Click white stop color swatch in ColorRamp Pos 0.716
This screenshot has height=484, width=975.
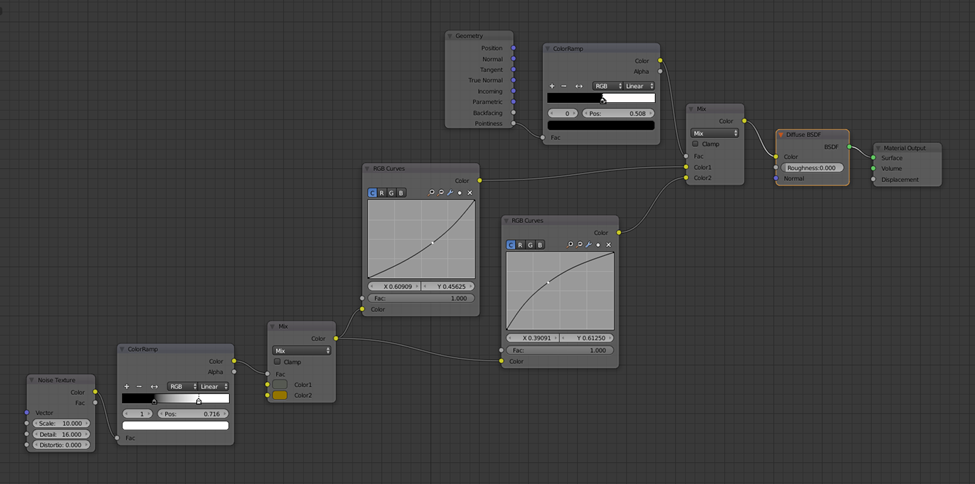click(175, 426)
